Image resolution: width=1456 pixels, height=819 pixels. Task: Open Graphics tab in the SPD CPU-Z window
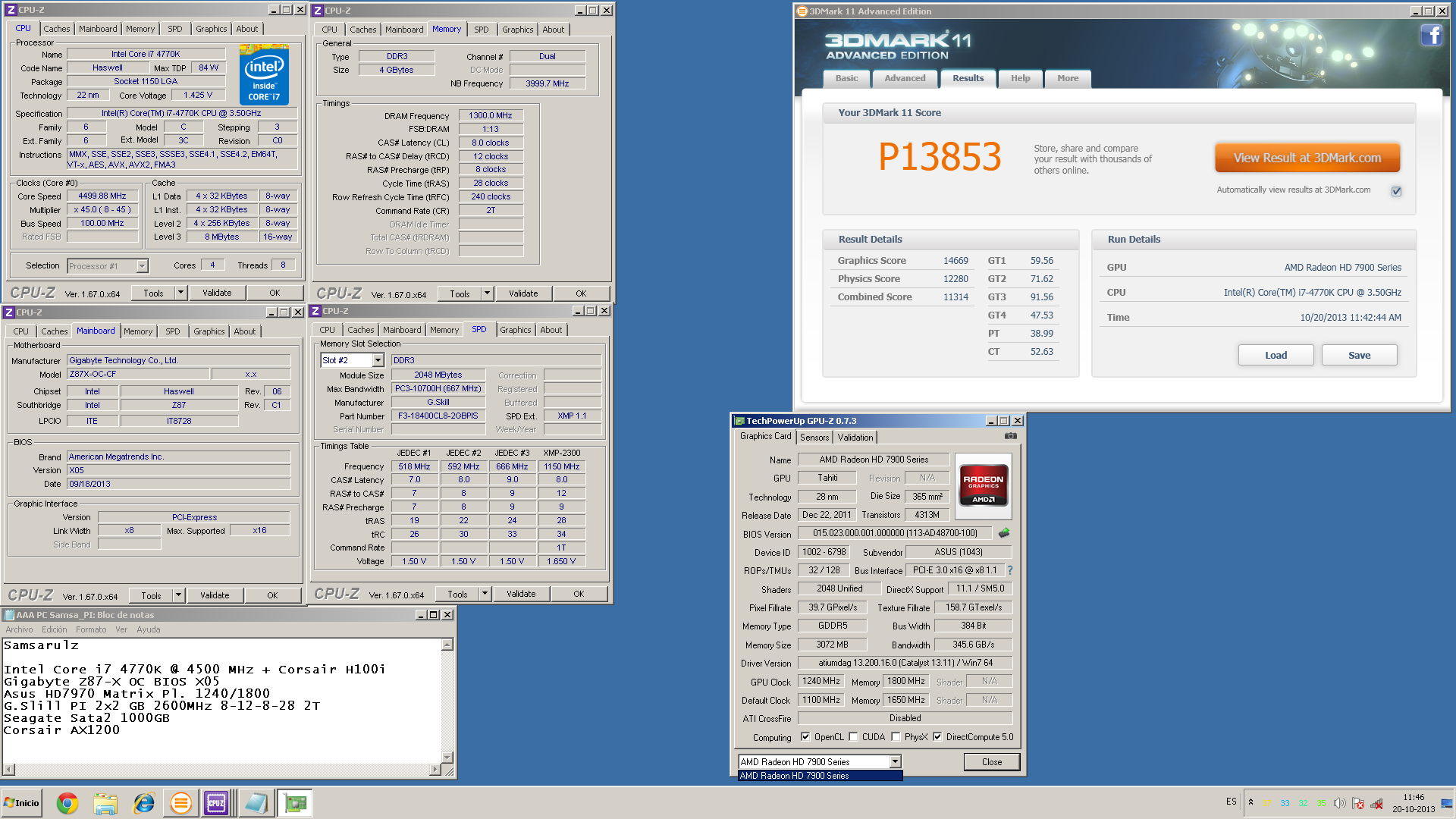tap(516, 330)
